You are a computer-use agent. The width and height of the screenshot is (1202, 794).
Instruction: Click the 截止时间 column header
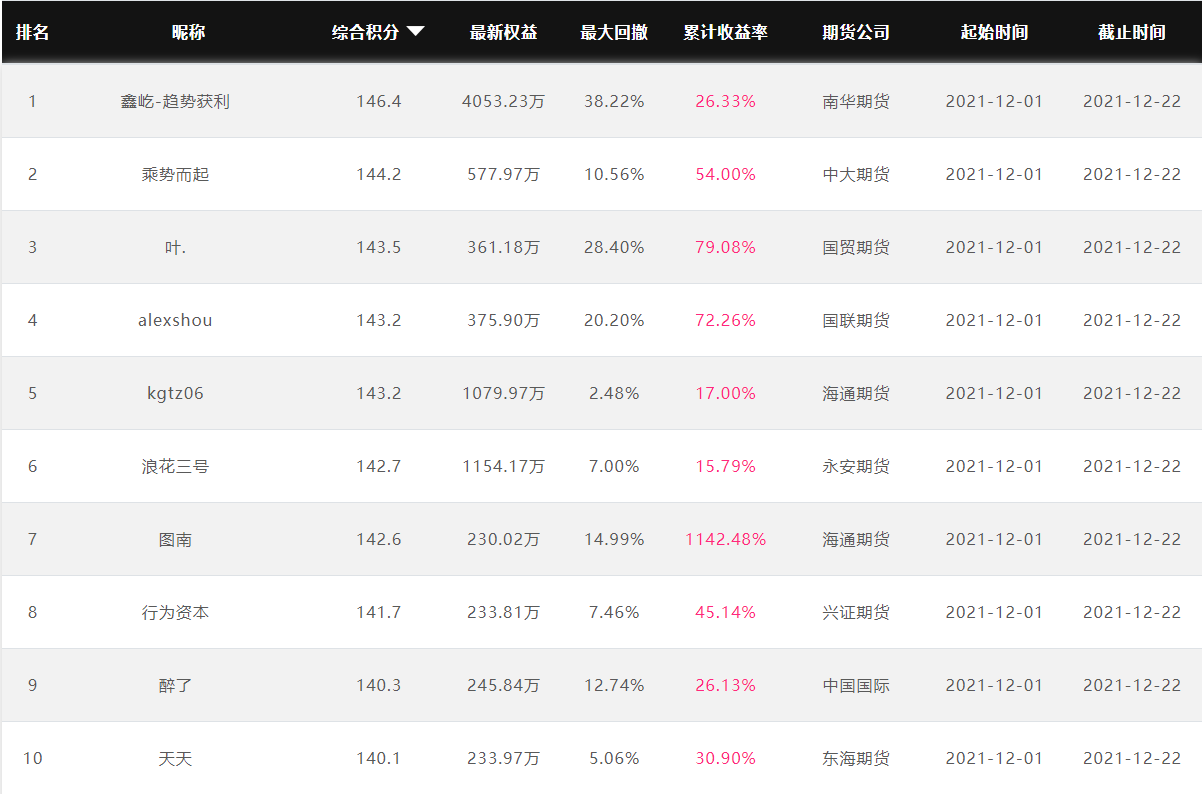pyautogui.click(x=1132, y=32)
